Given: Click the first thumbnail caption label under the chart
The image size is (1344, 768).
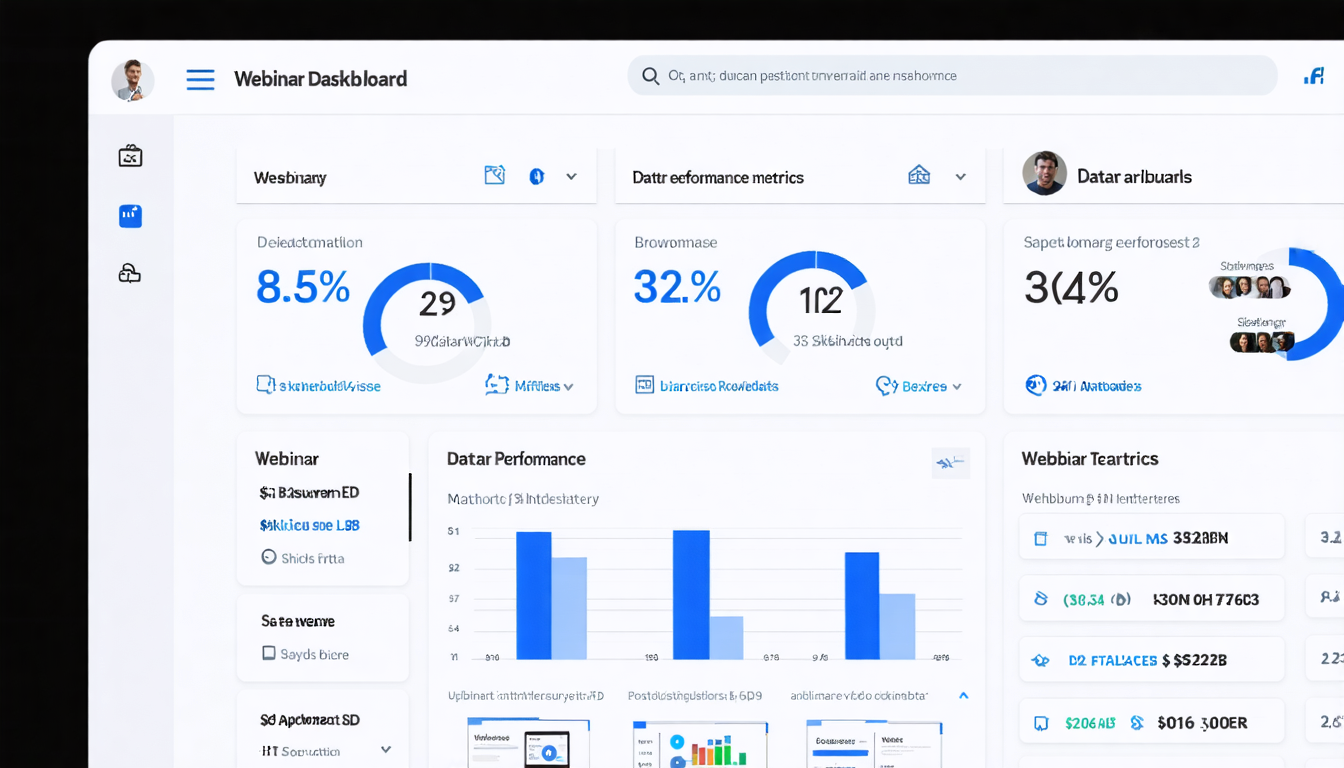Looking at the screenshot, I should (525, 695).
